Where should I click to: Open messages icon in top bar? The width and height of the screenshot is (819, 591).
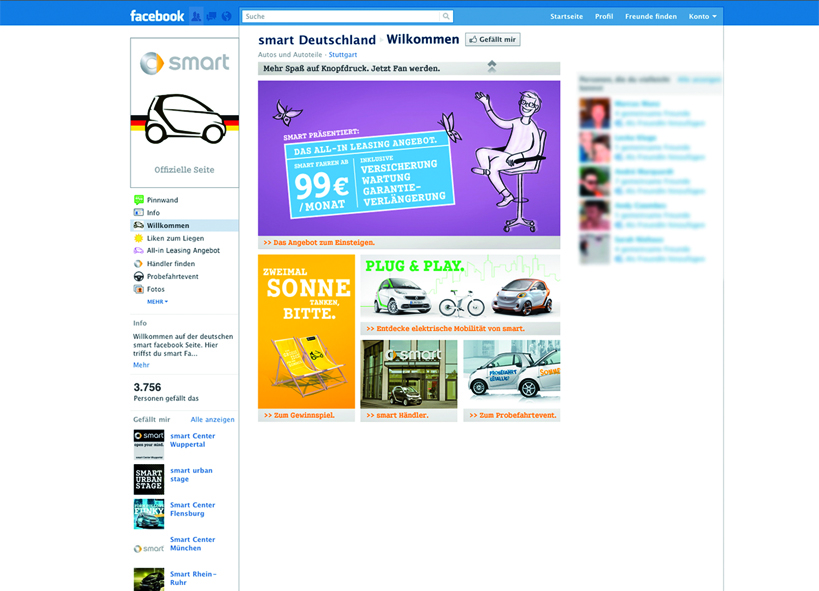[x=211, y=16]
